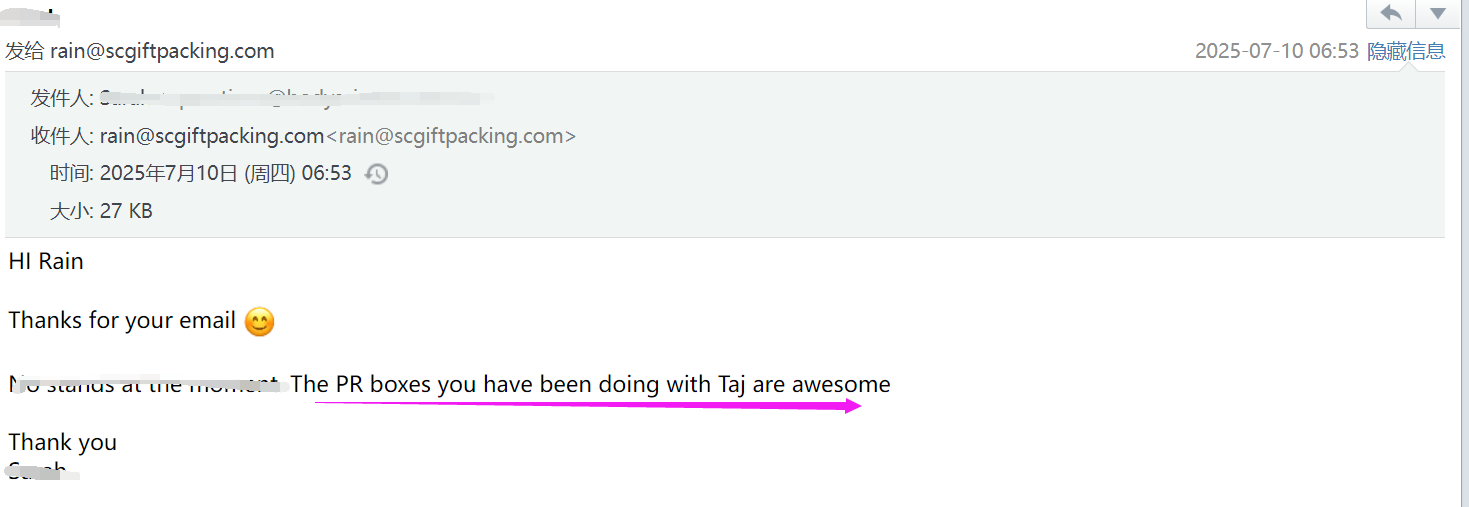This screenshot has height=507, width=1469.
Task: Click the reply arrow icon
Action: tap(1391, 13)
